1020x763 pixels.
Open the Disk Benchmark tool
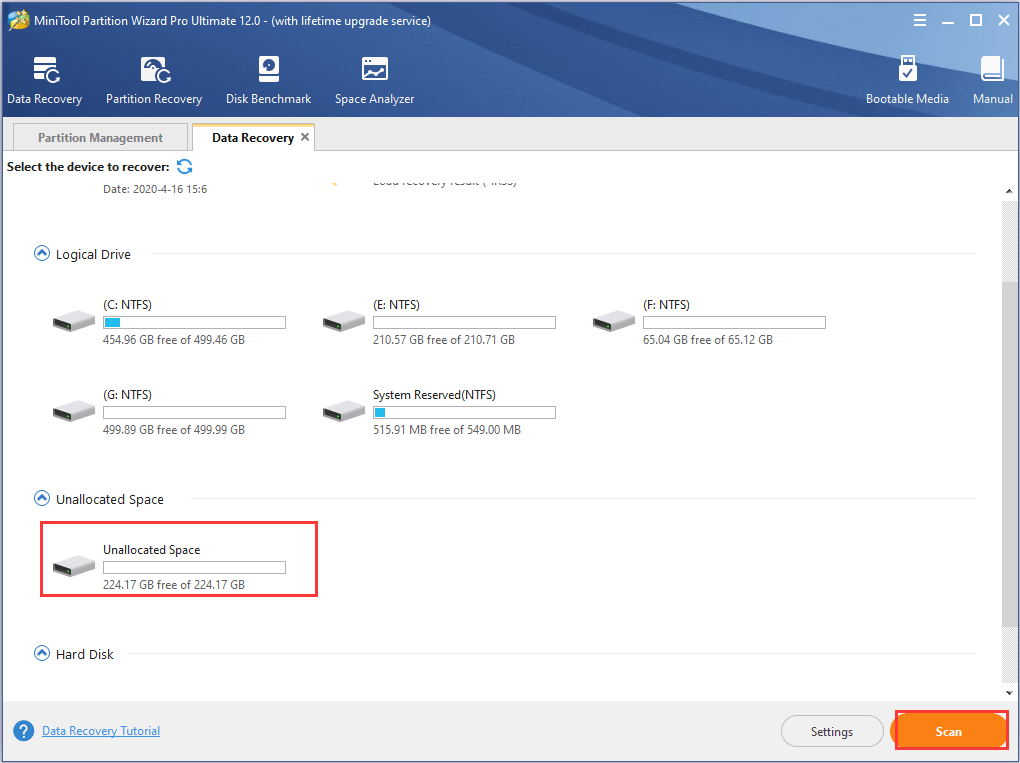click(268, 81)
